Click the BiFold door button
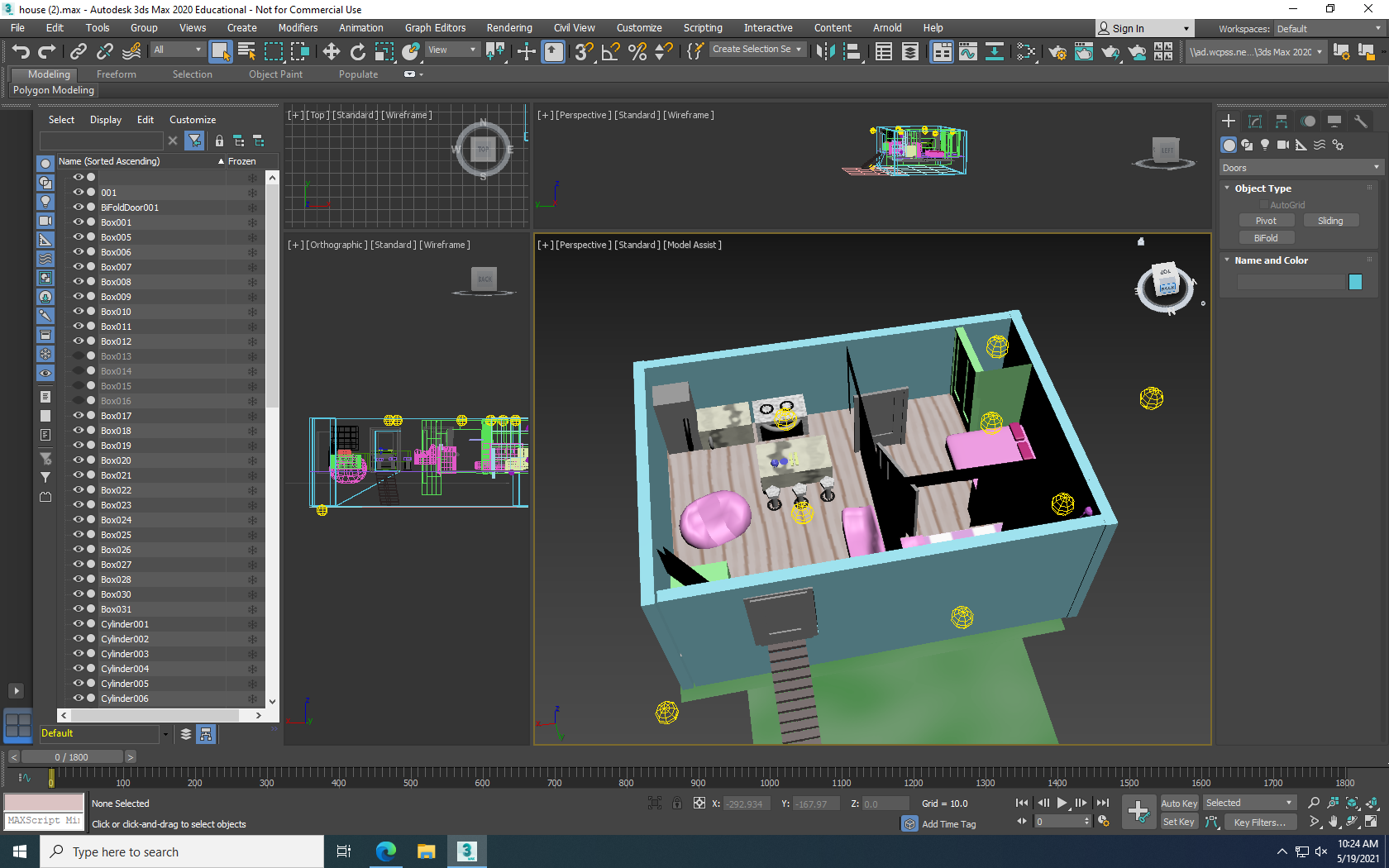 (x=1267, y=237)
